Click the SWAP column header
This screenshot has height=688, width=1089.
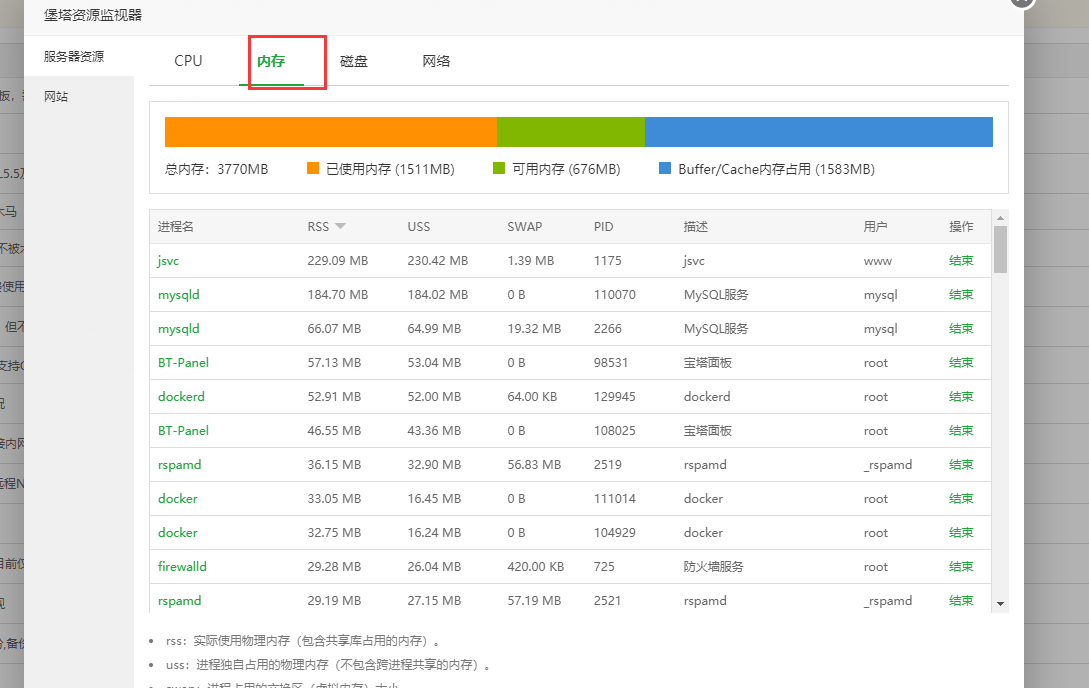coord(524,226)
